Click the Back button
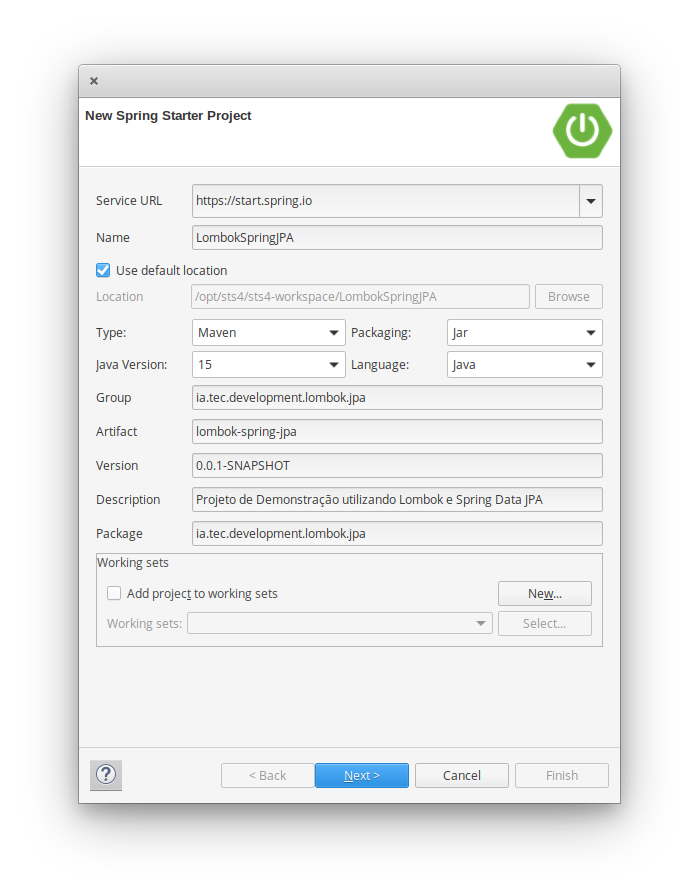 click(x=267, y=775)
